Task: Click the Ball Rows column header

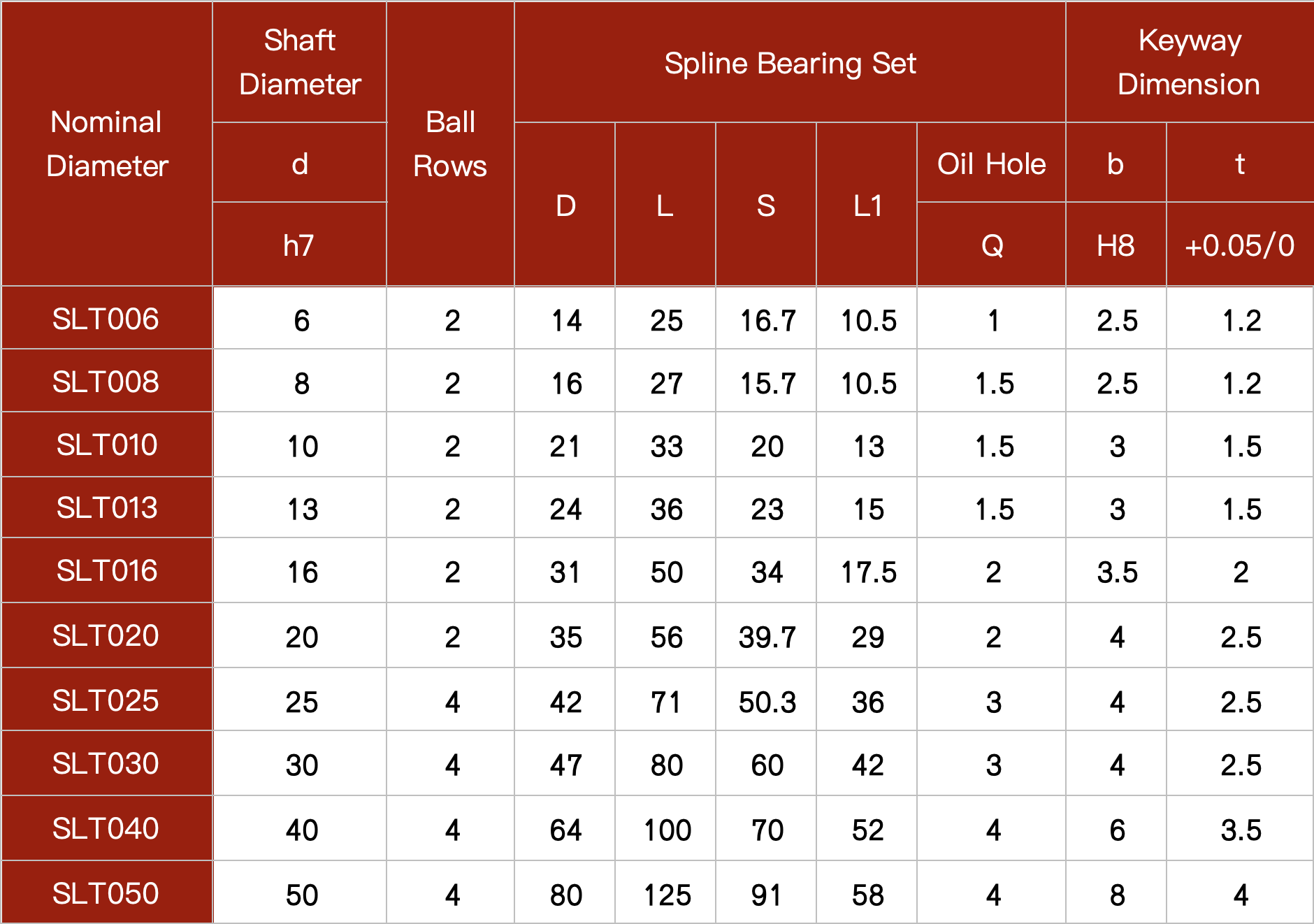Action: 450,144
